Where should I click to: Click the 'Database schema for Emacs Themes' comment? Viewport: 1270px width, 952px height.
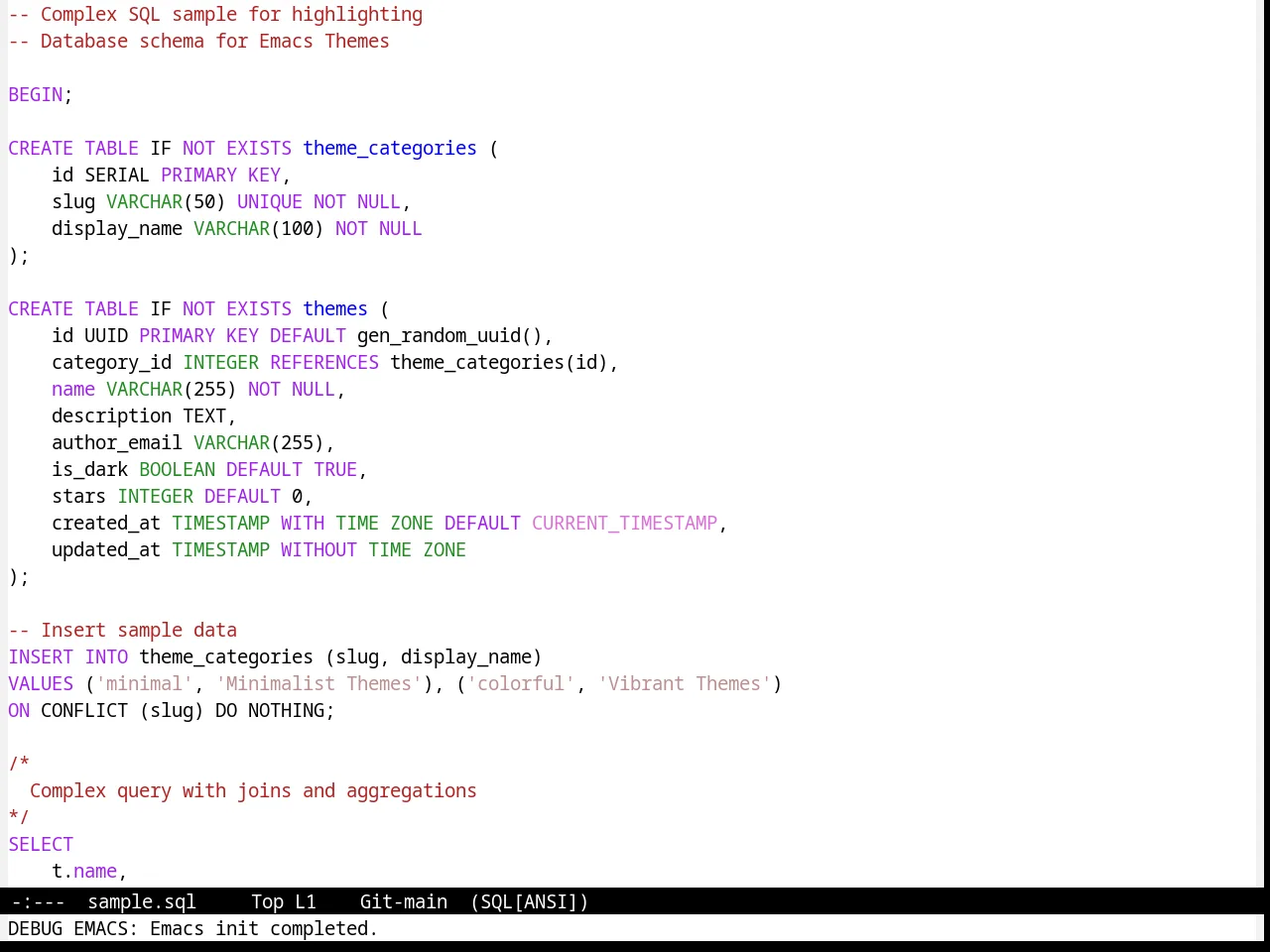pyautogui.click(x=198, y=41)
